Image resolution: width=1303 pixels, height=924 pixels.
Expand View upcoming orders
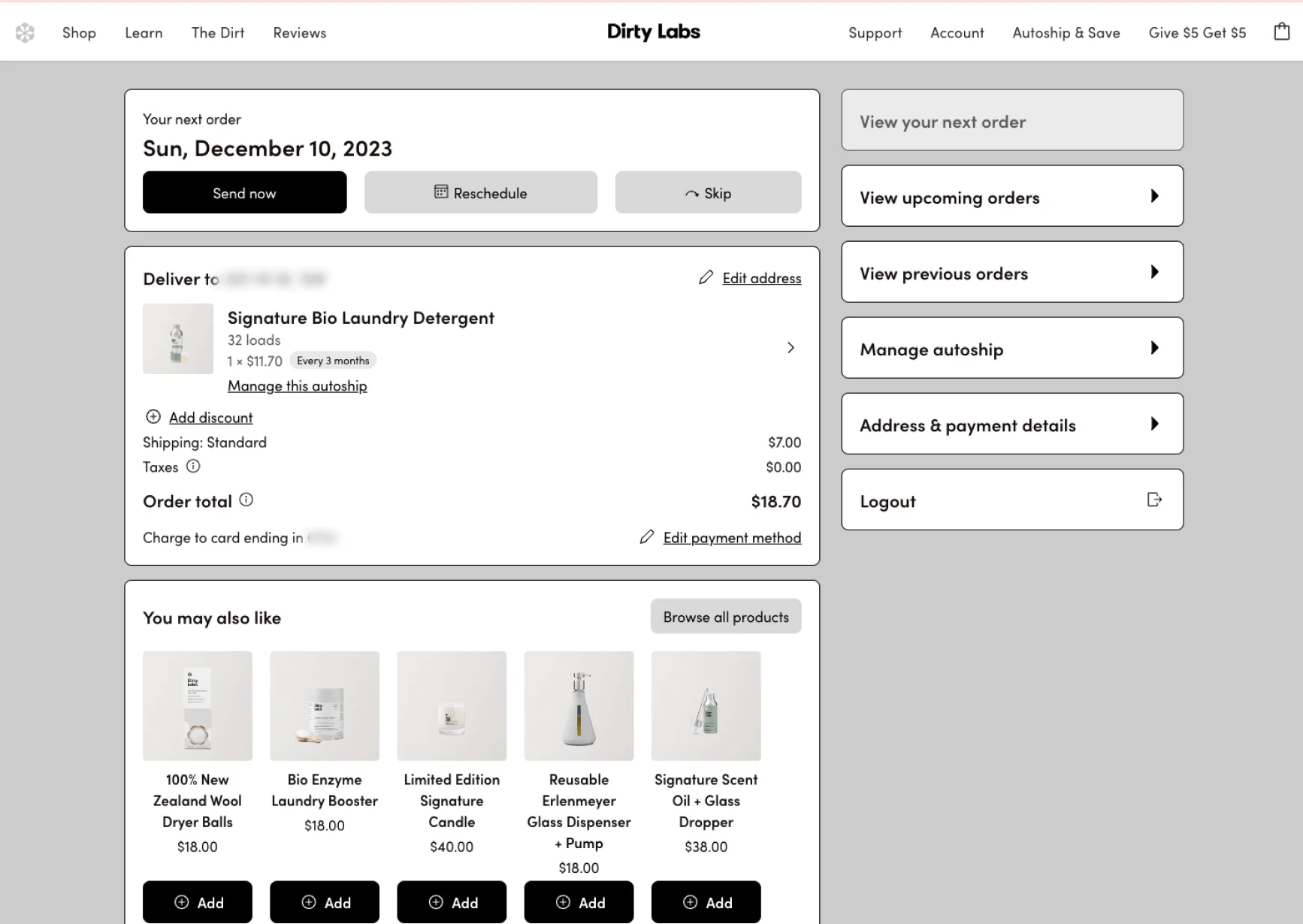1012,196
